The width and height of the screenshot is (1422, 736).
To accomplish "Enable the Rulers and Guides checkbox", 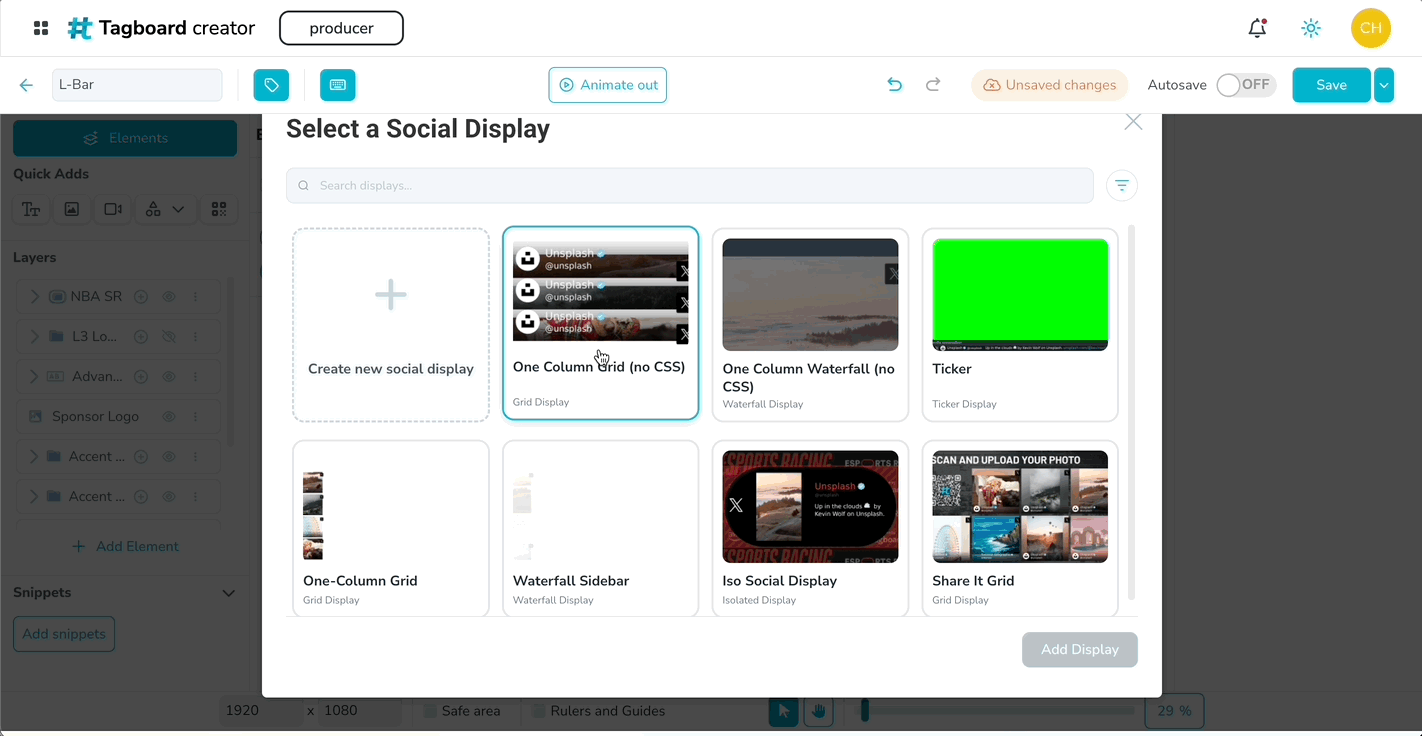I will [540, 711].
